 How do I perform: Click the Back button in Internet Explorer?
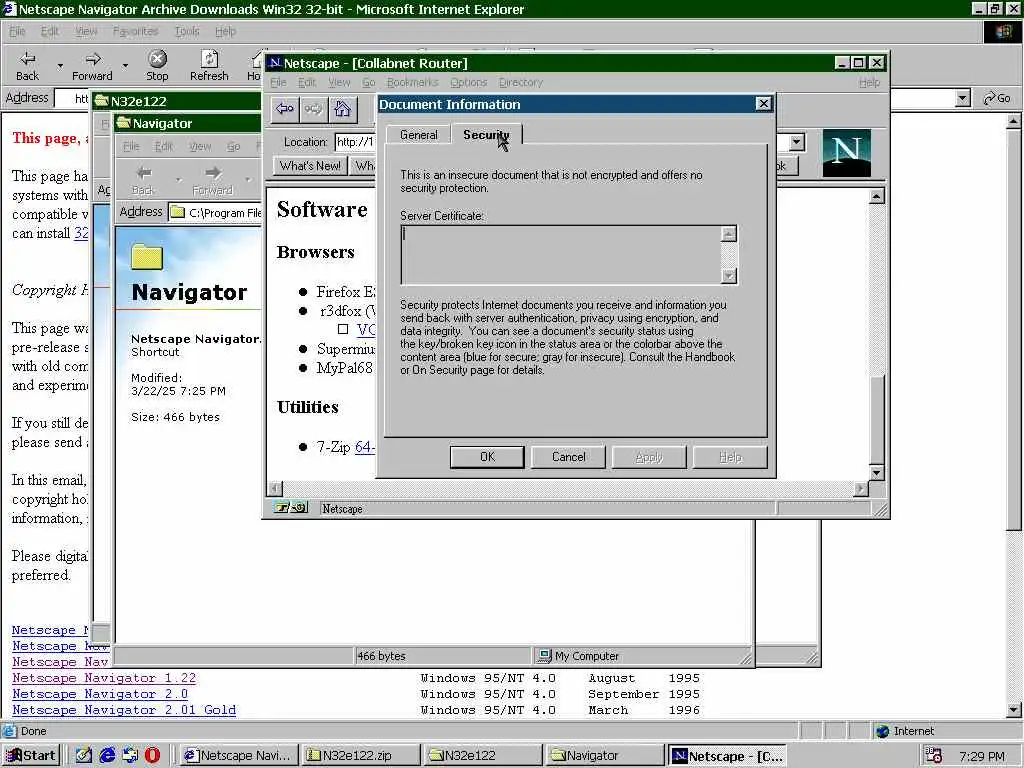pyautogui.click(x=27, y=65)
